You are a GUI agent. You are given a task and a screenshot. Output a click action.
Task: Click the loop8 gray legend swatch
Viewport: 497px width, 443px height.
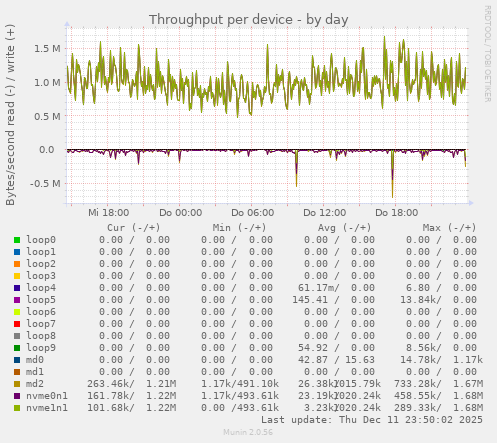click(x=17, y=336)
